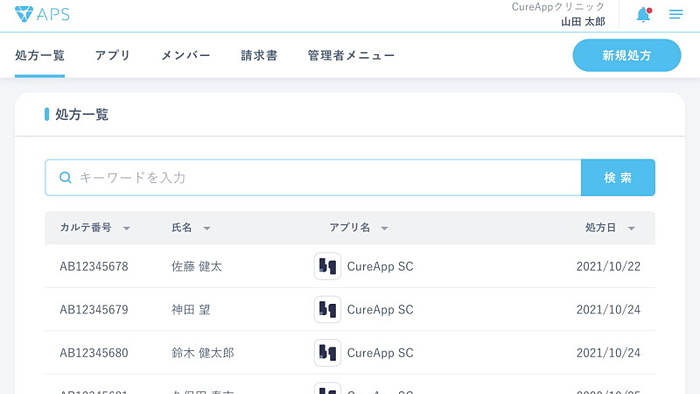Select patient name 鈴木 健太郎
700x394 pixels.
(203, 353)
